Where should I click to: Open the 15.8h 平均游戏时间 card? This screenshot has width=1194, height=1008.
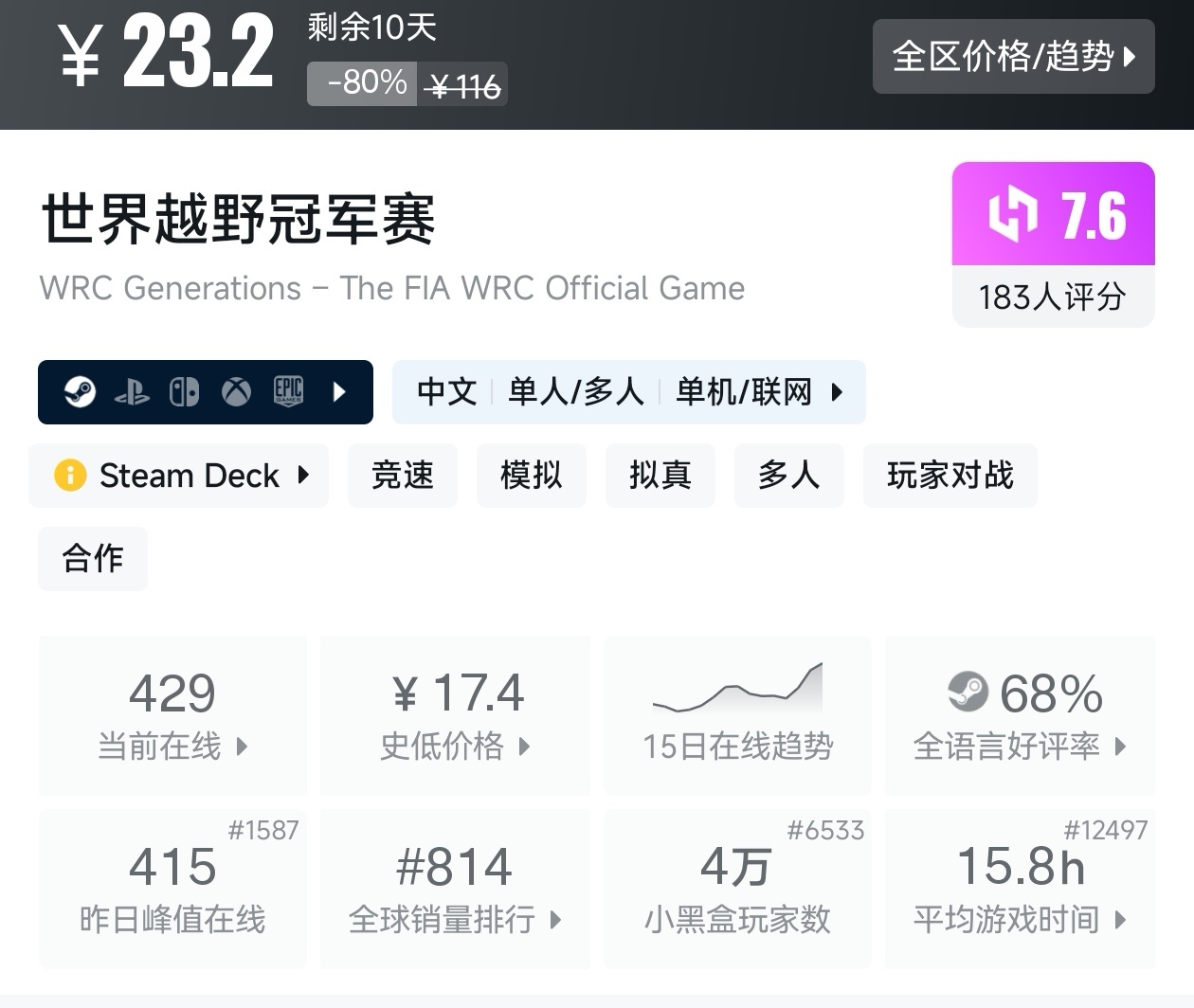point(1020,889)
